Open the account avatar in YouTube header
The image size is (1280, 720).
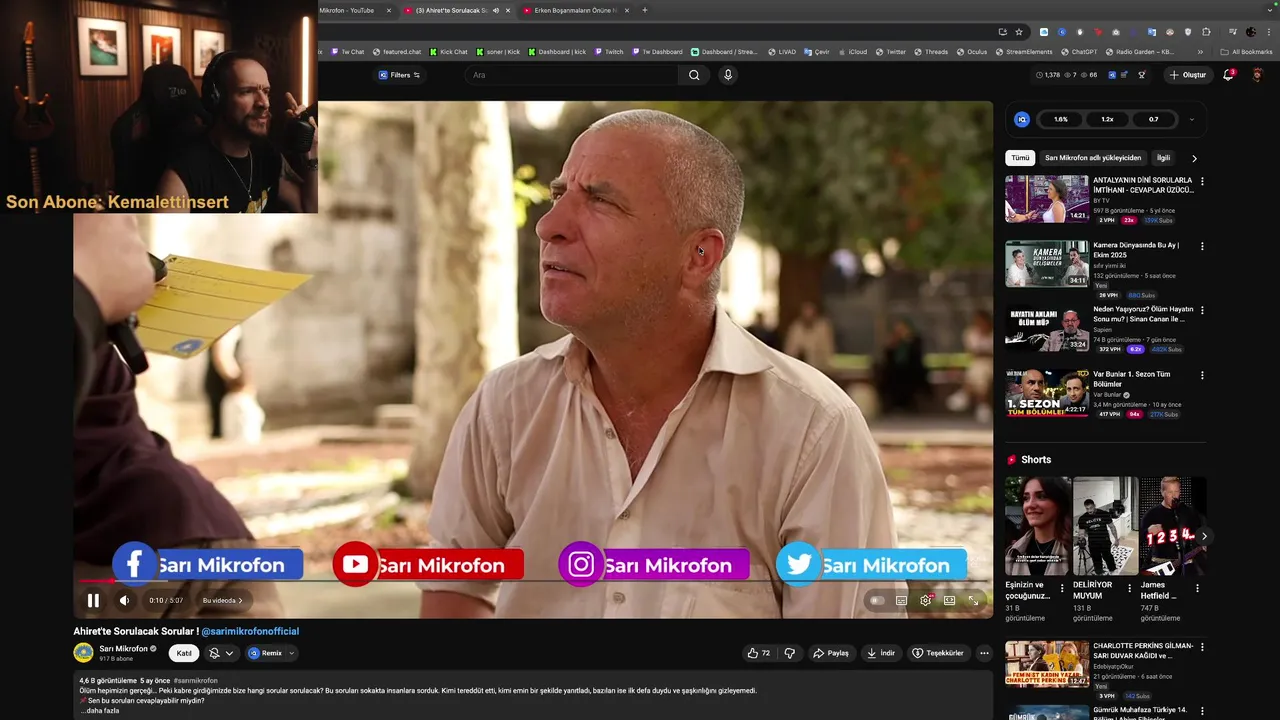pos(1257,75)
